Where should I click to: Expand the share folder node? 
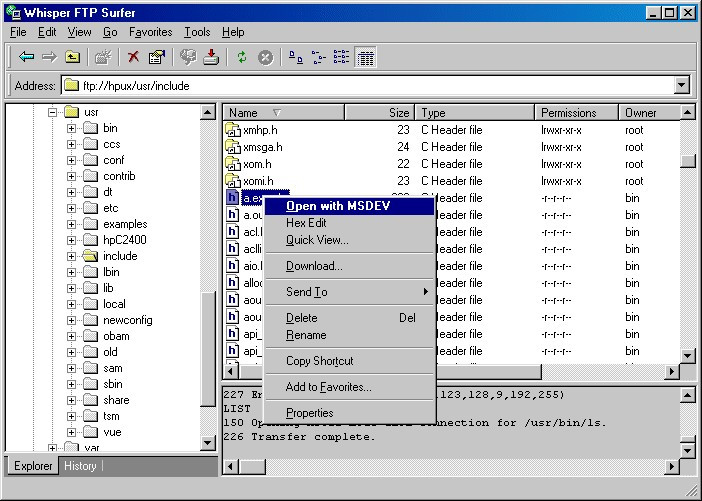[x=71, y=400]
